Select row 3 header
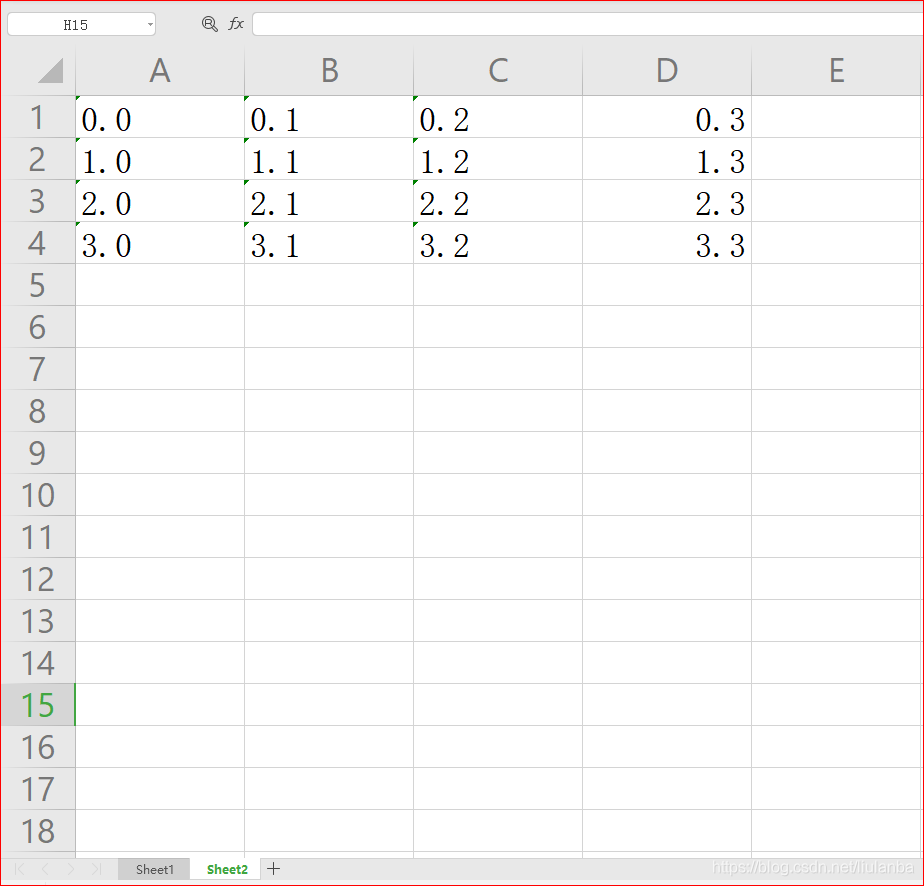This screenshot has width=924, height=886. (38, 201)
